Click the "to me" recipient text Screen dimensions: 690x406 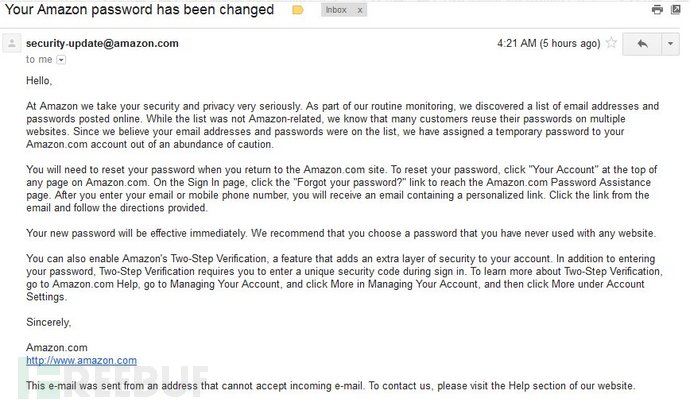39,60
